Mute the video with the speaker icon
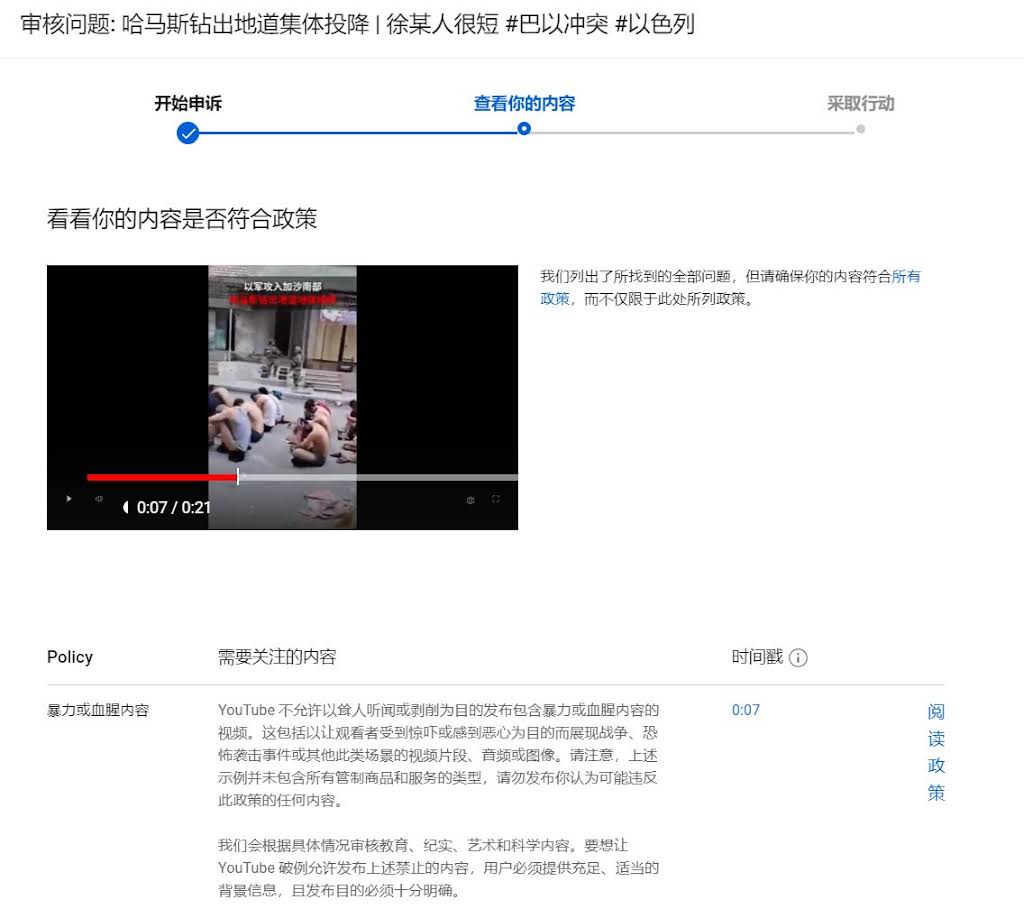 coord(99,499)
